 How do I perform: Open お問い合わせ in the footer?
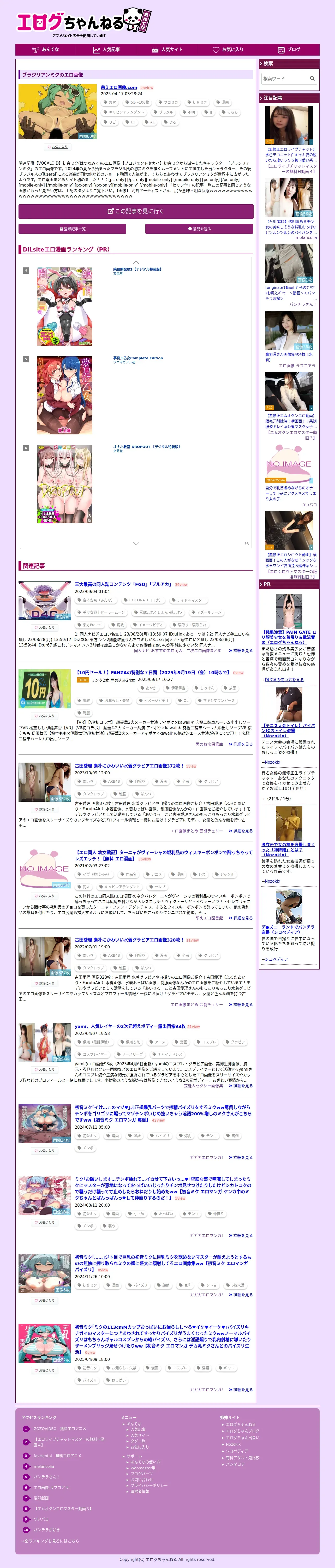coord(141,1480)
